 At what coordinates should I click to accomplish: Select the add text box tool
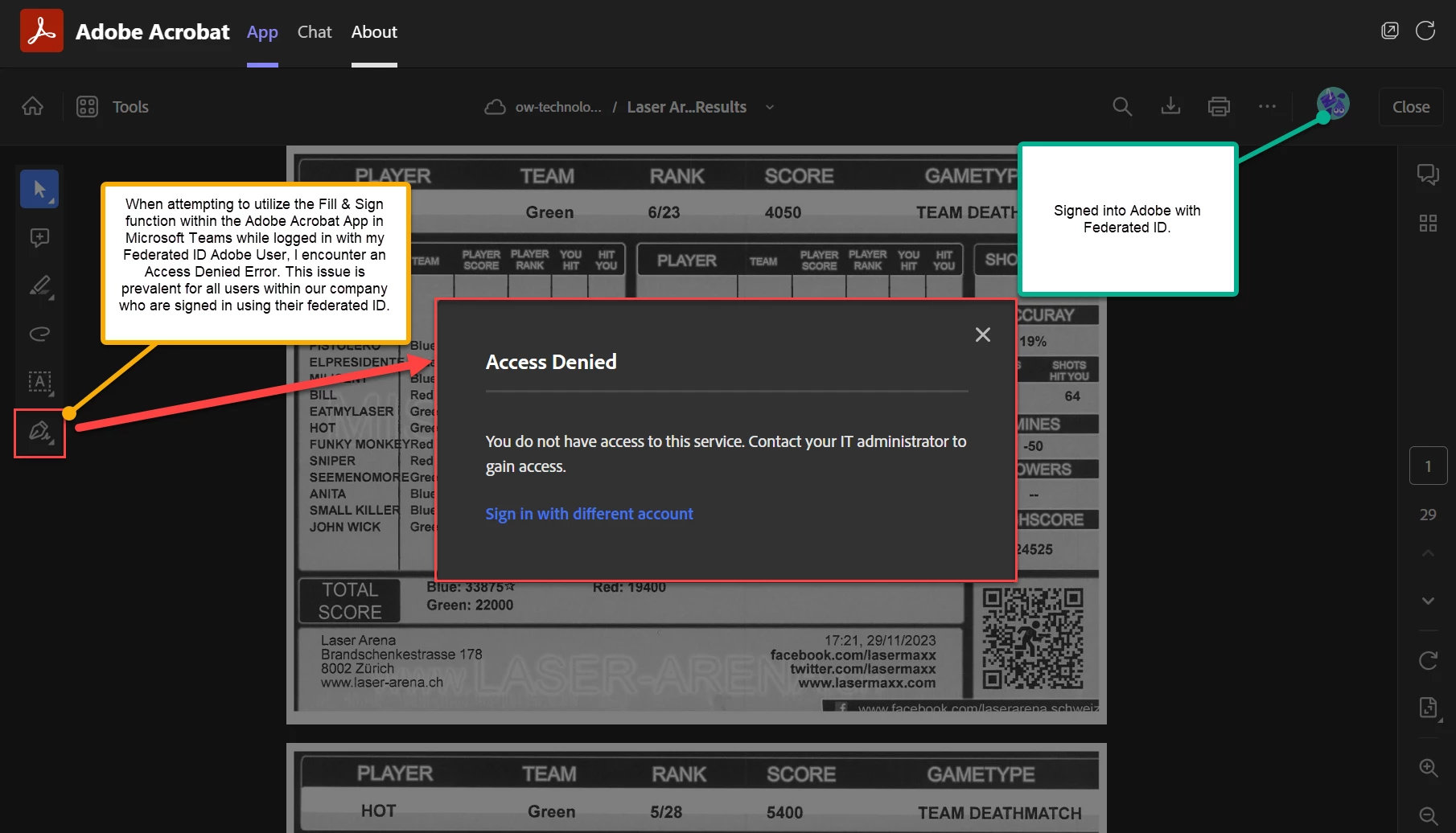(x=39, y=382)
